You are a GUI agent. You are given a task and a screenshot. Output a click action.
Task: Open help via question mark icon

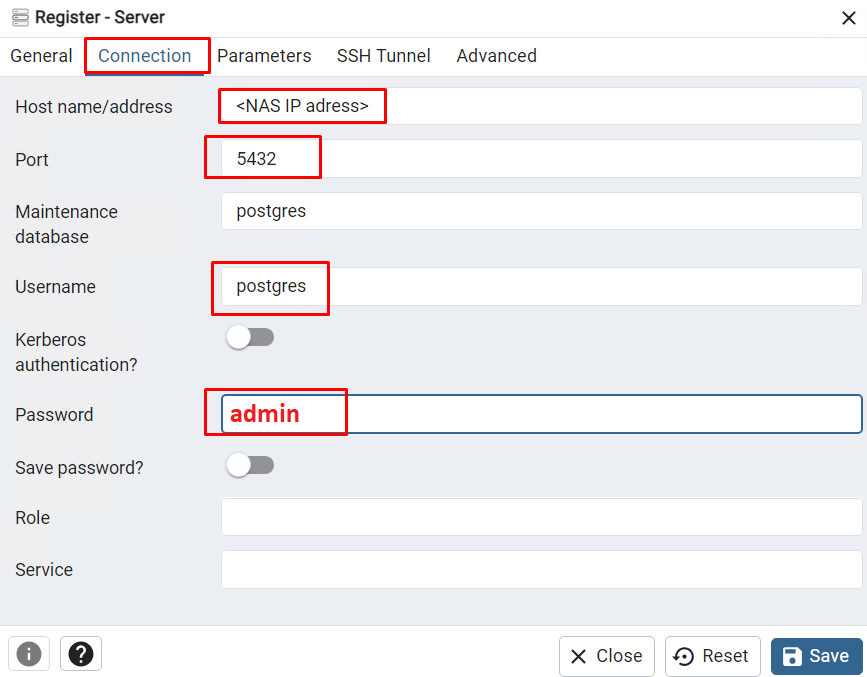coord(81,654)
